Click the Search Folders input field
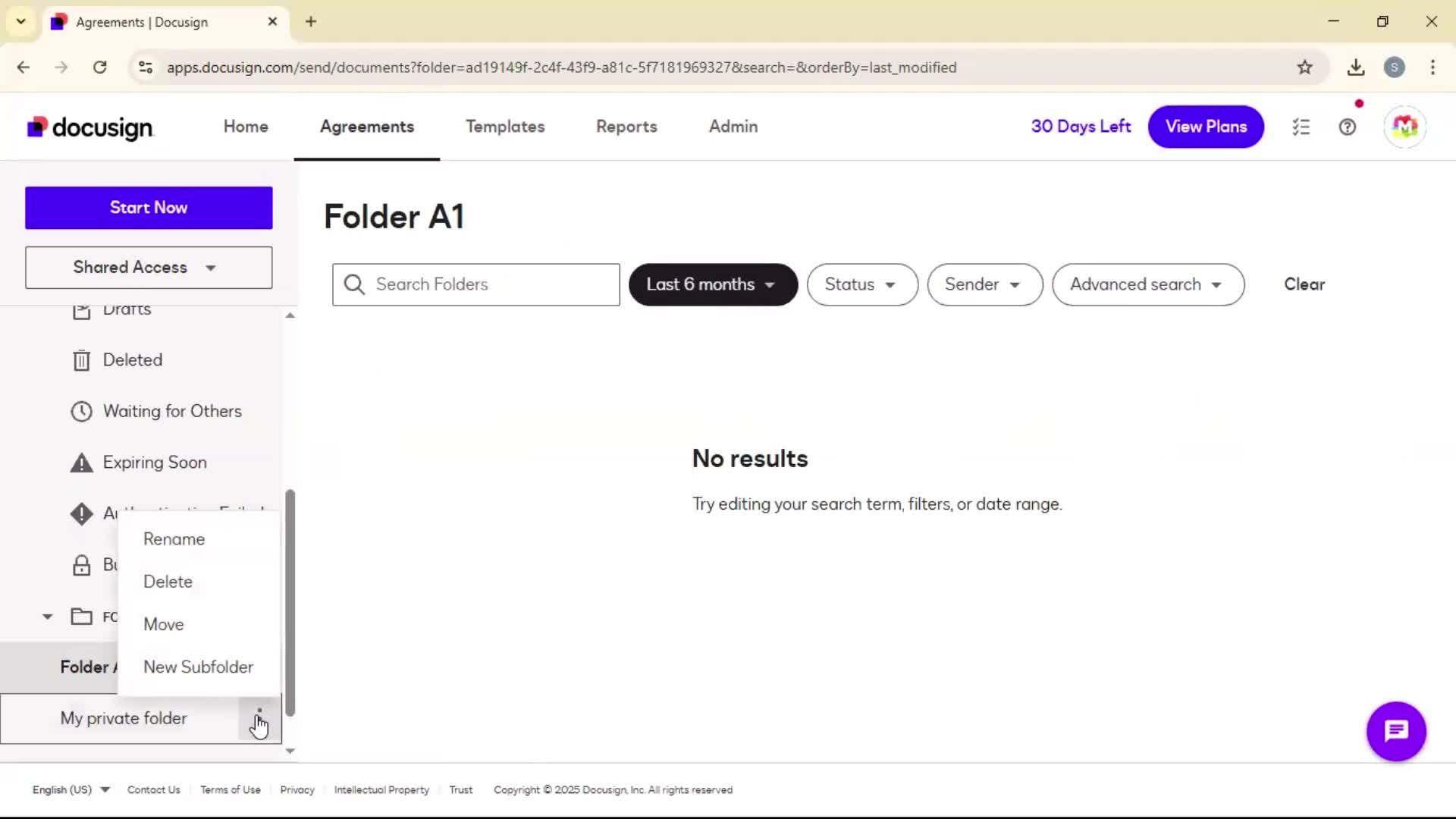1456x819 pixels. coord(476,284)
